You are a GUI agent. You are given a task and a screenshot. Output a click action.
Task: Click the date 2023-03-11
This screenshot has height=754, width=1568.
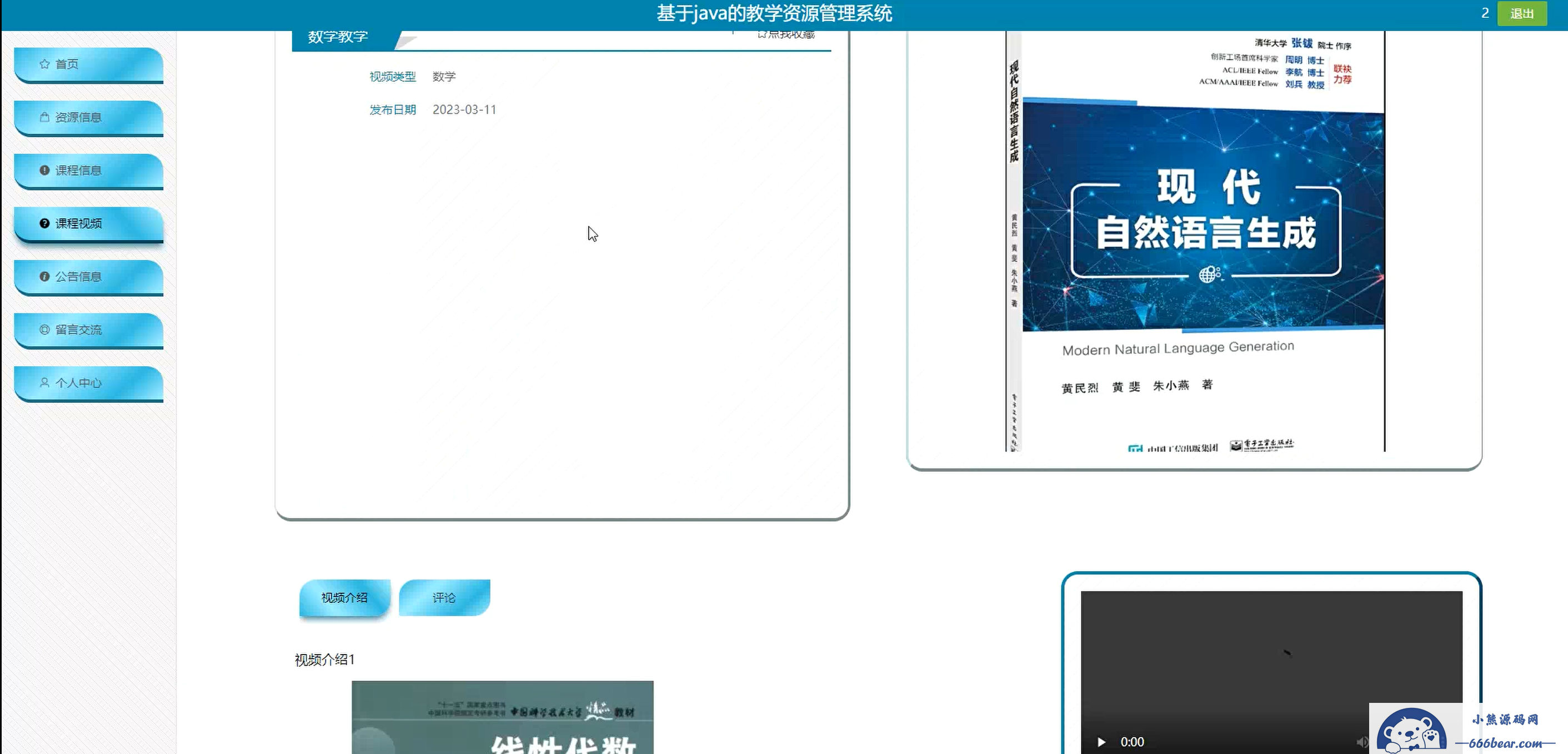464,109
